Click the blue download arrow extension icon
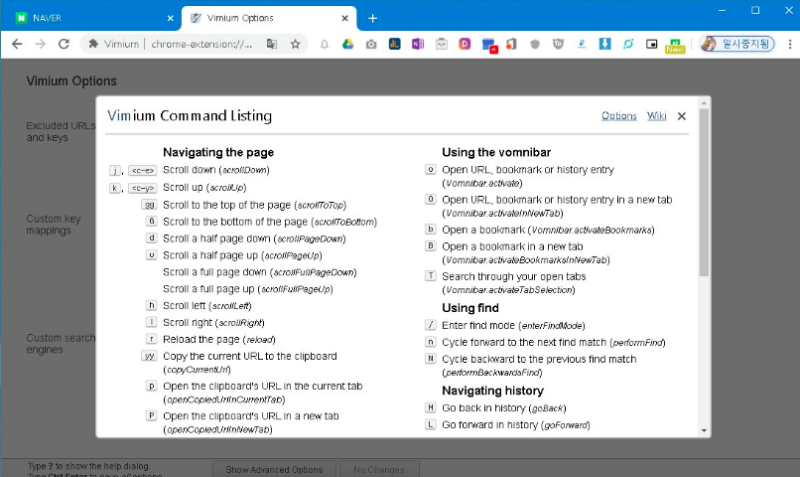Viewport: 800px width, 477px height. click(605, 44)
